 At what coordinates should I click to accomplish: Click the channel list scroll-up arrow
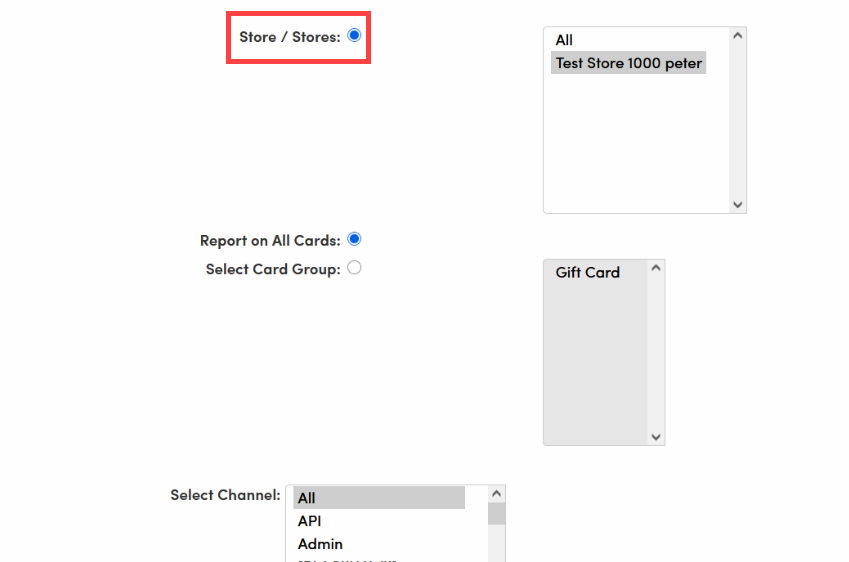tap(496, 494)
